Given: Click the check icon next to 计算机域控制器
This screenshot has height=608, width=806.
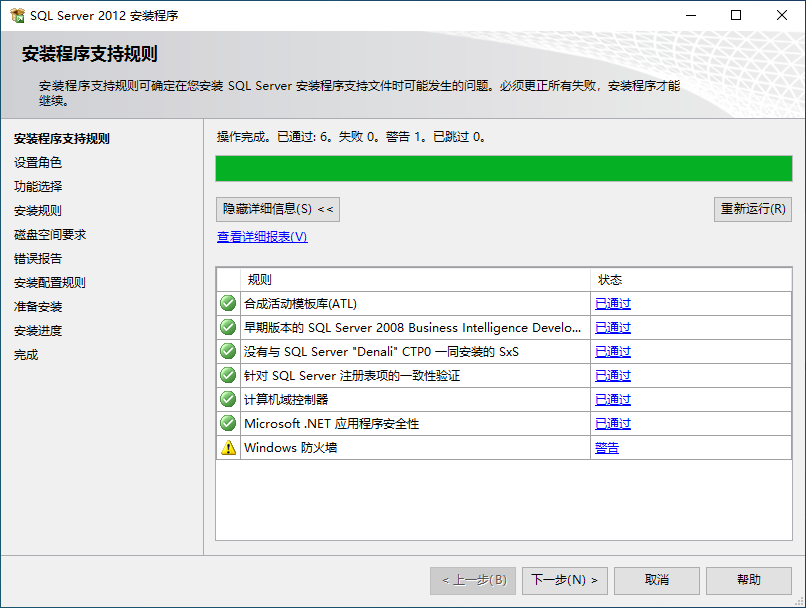Looking at the screenshot, I should point(228,399).
